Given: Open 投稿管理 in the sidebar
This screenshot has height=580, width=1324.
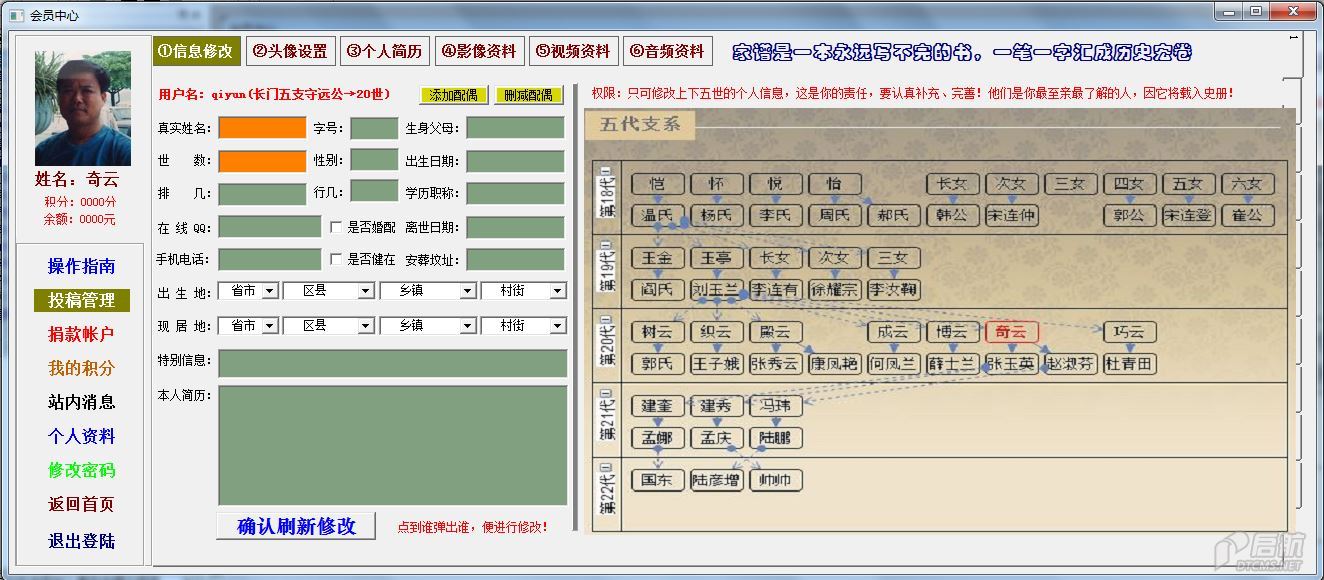Looking at the screenshot, I should point(81,300).
